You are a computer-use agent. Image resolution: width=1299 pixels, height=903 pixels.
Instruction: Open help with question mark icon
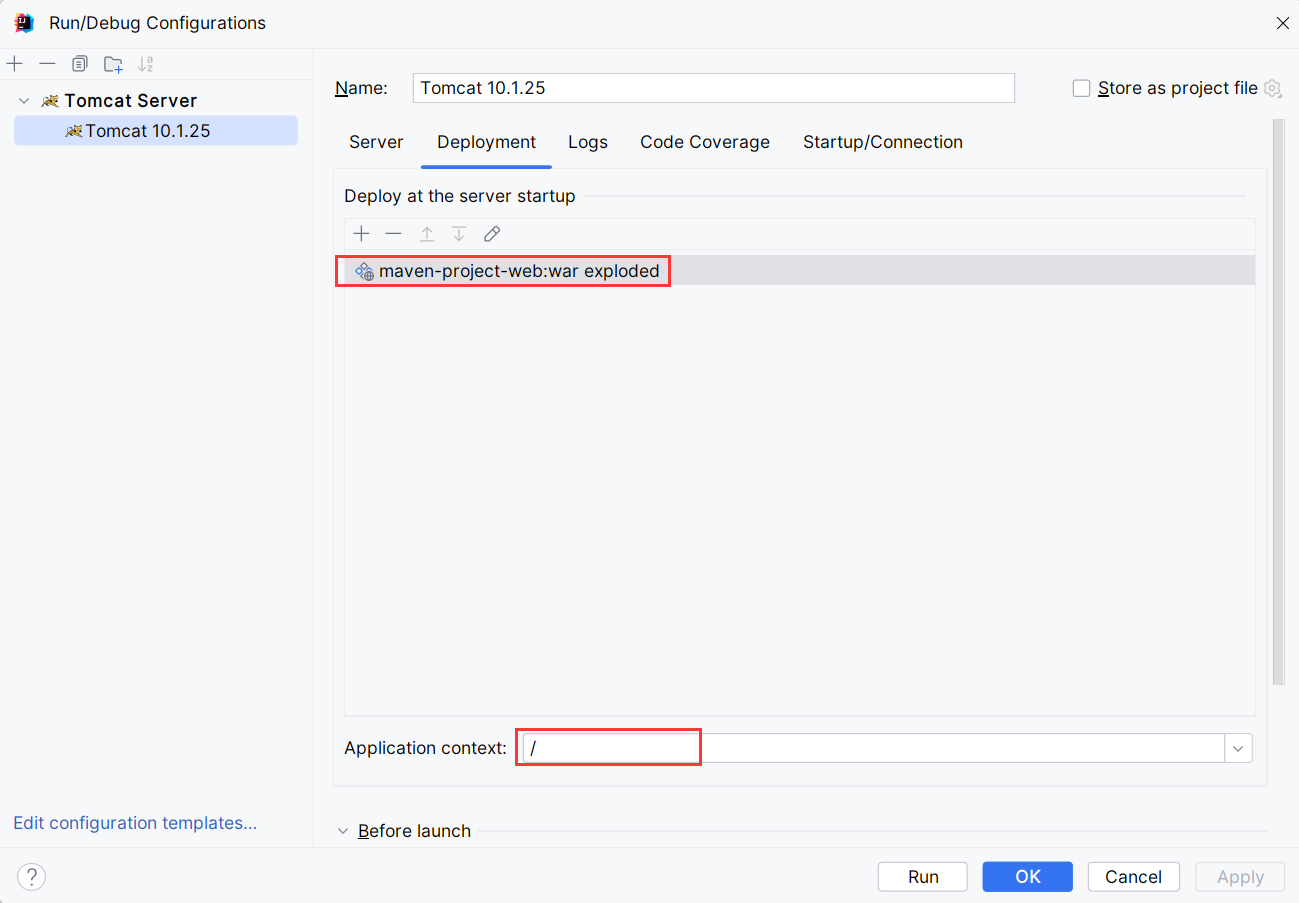pyautogui.click(x=32, y=877)
